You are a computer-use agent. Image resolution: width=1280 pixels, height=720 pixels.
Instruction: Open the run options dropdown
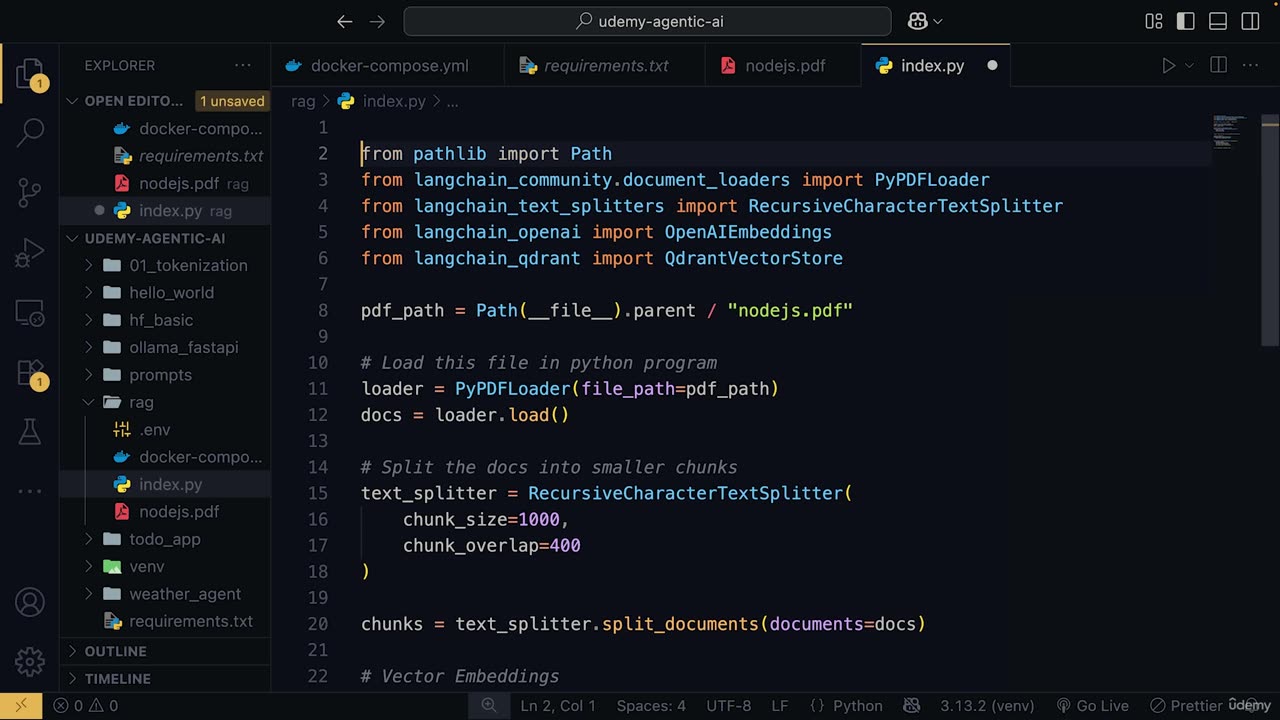point(1189,65)
